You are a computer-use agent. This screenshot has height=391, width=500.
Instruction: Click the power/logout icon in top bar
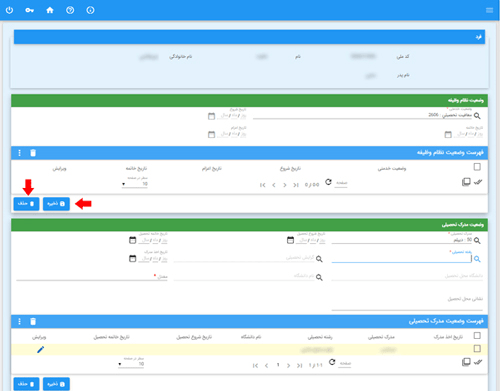point(9,10)
